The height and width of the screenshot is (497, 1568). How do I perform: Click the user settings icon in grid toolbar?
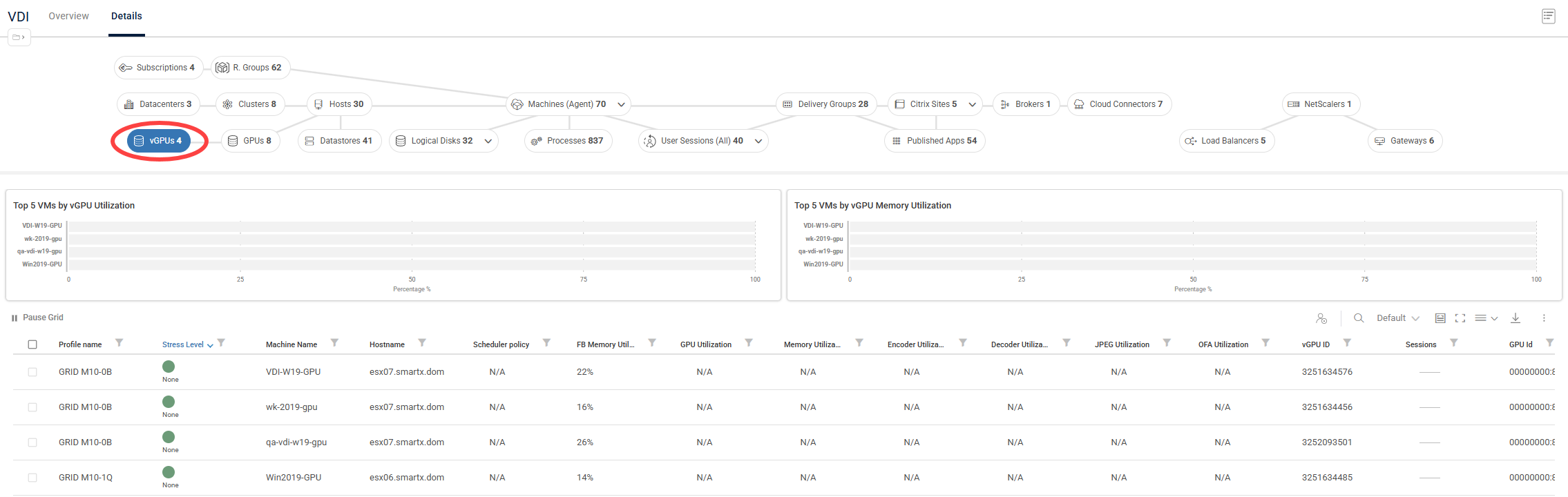[x=1321, y=318]
